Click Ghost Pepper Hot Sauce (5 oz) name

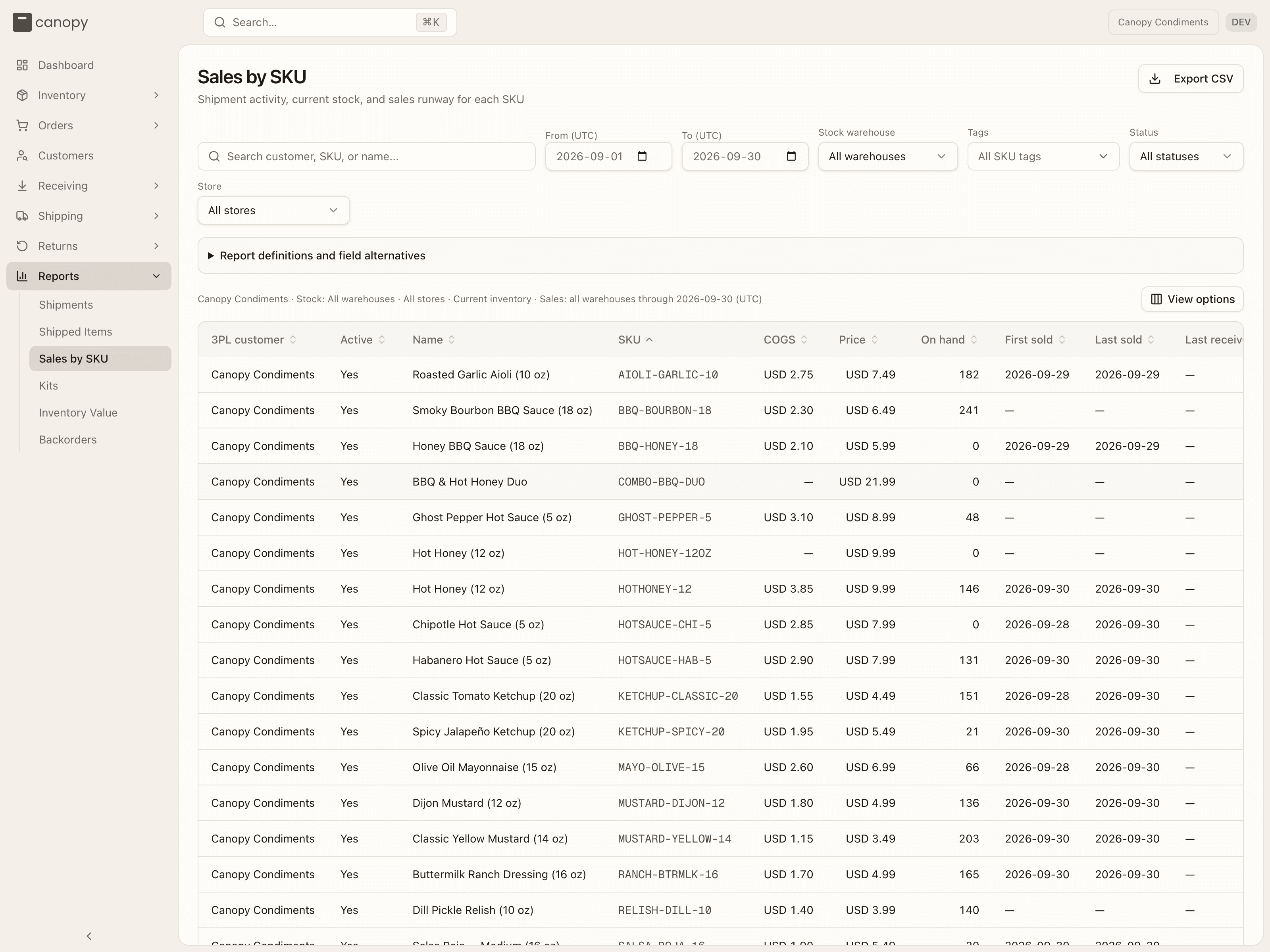pos(491,518)
